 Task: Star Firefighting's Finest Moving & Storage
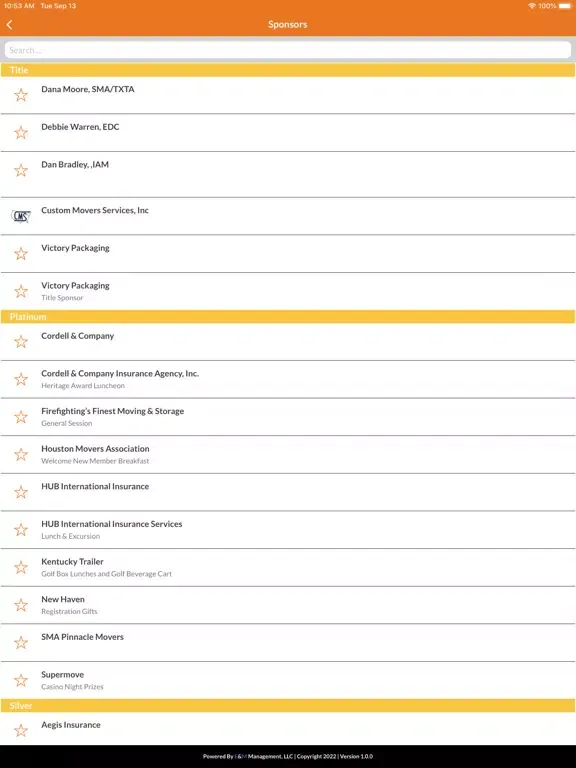21,417
